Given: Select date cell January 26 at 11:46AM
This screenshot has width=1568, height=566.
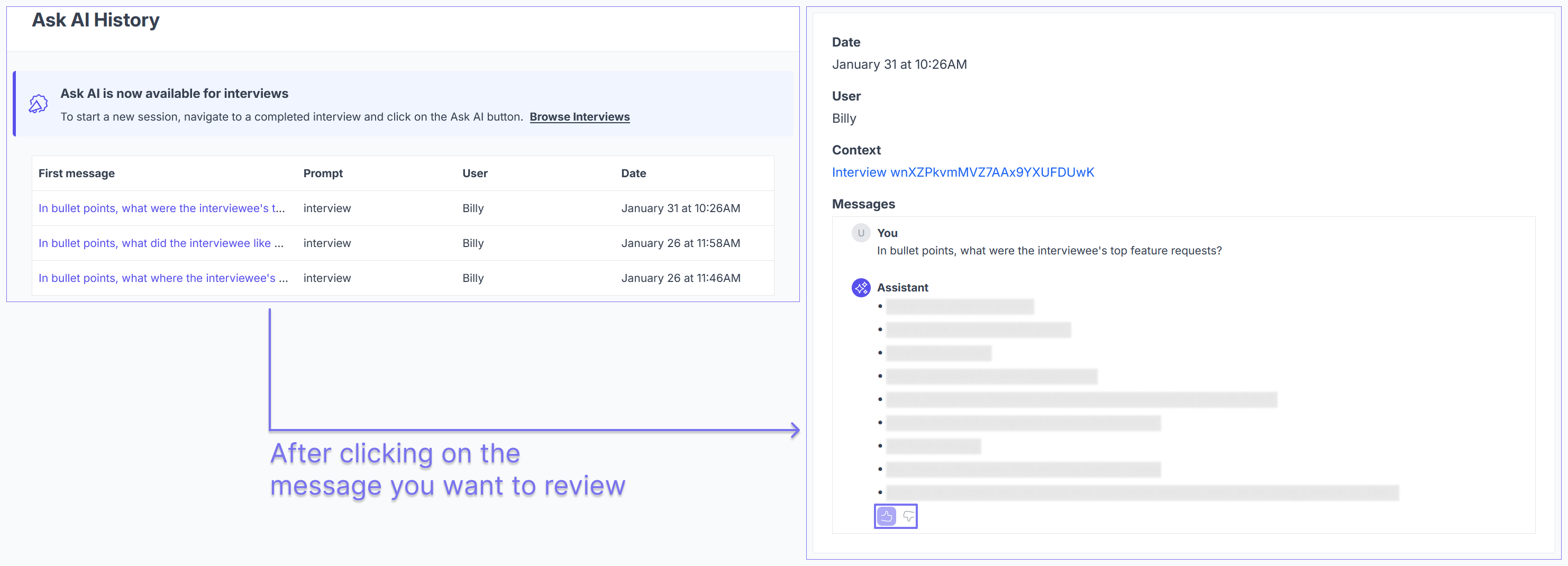Looking at the screenshot, I should click(x=680, y=278).
